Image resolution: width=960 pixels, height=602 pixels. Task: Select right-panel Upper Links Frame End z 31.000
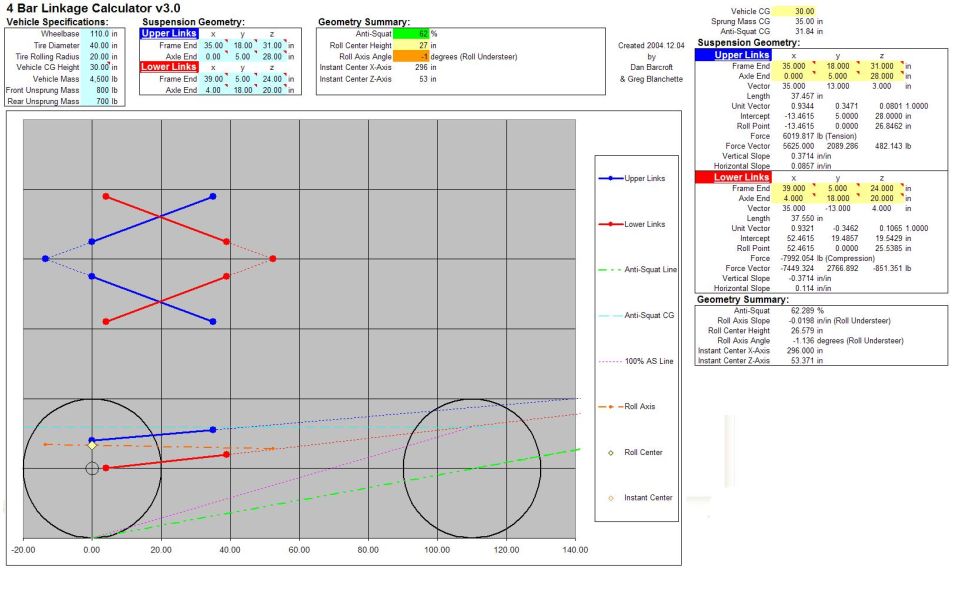(x=882, y=66)
